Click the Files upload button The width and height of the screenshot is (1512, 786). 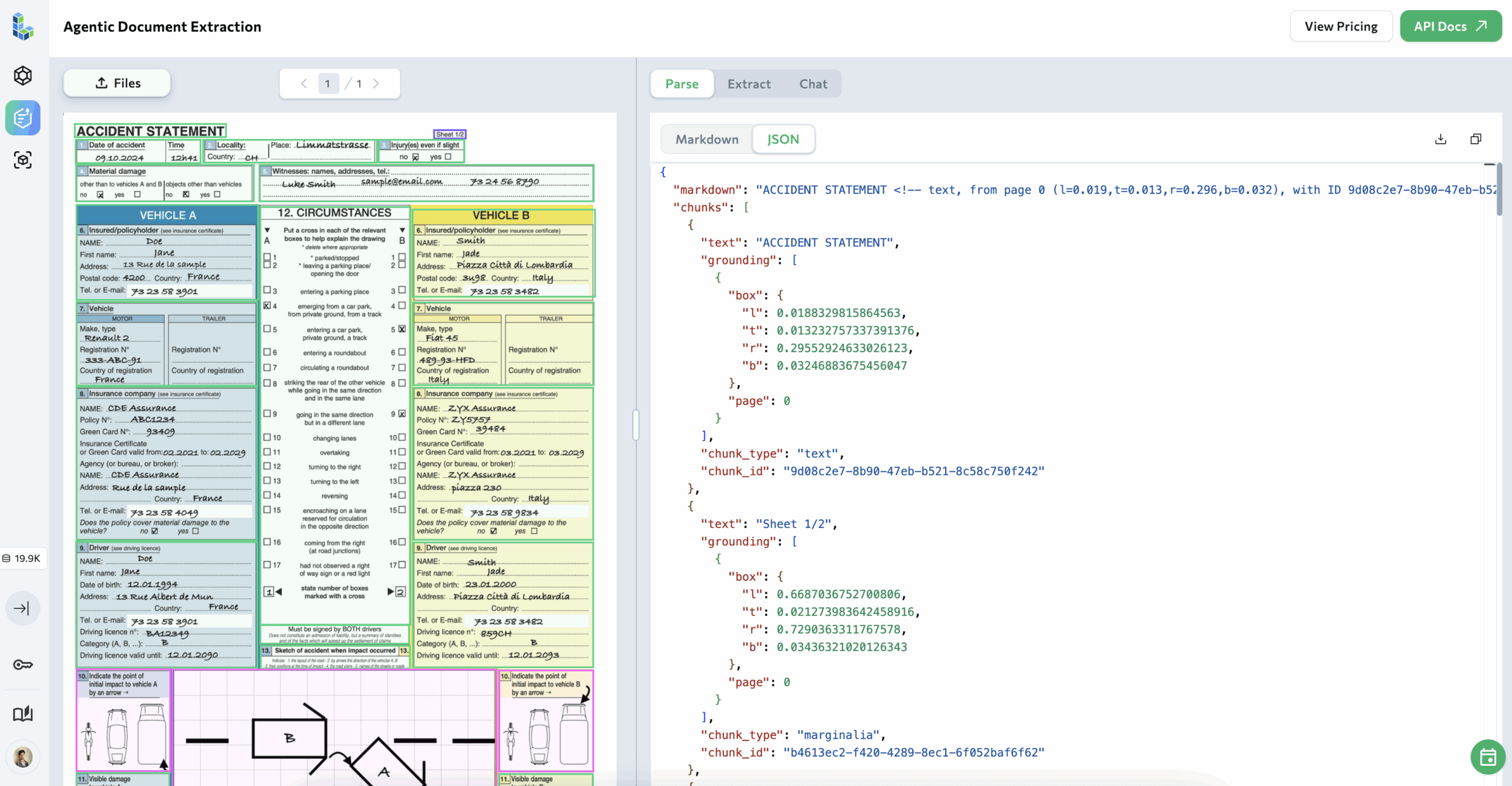coord(118,83)
